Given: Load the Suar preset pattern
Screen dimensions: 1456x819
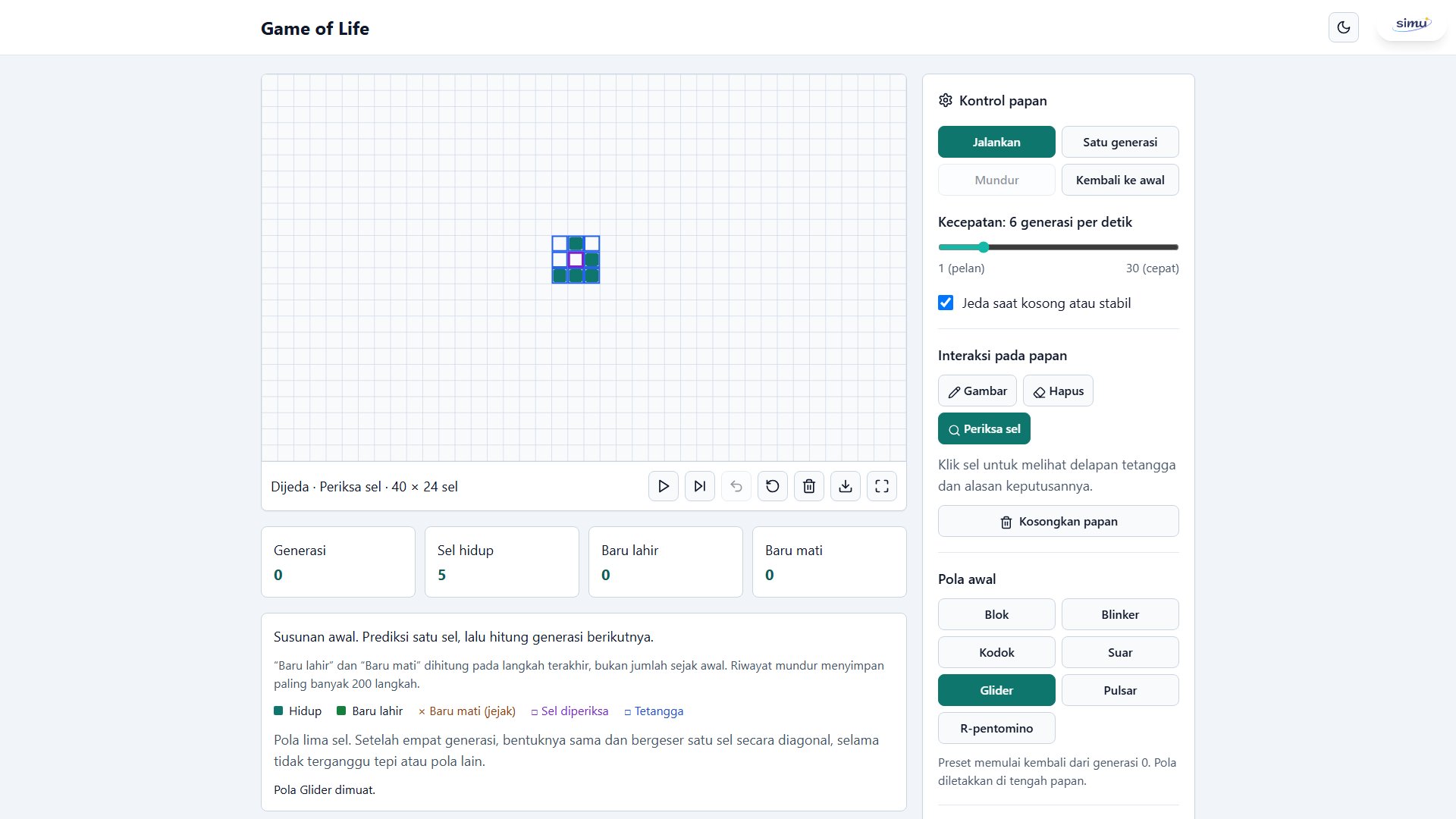Looking at the screenshot, I should 1120,652.
